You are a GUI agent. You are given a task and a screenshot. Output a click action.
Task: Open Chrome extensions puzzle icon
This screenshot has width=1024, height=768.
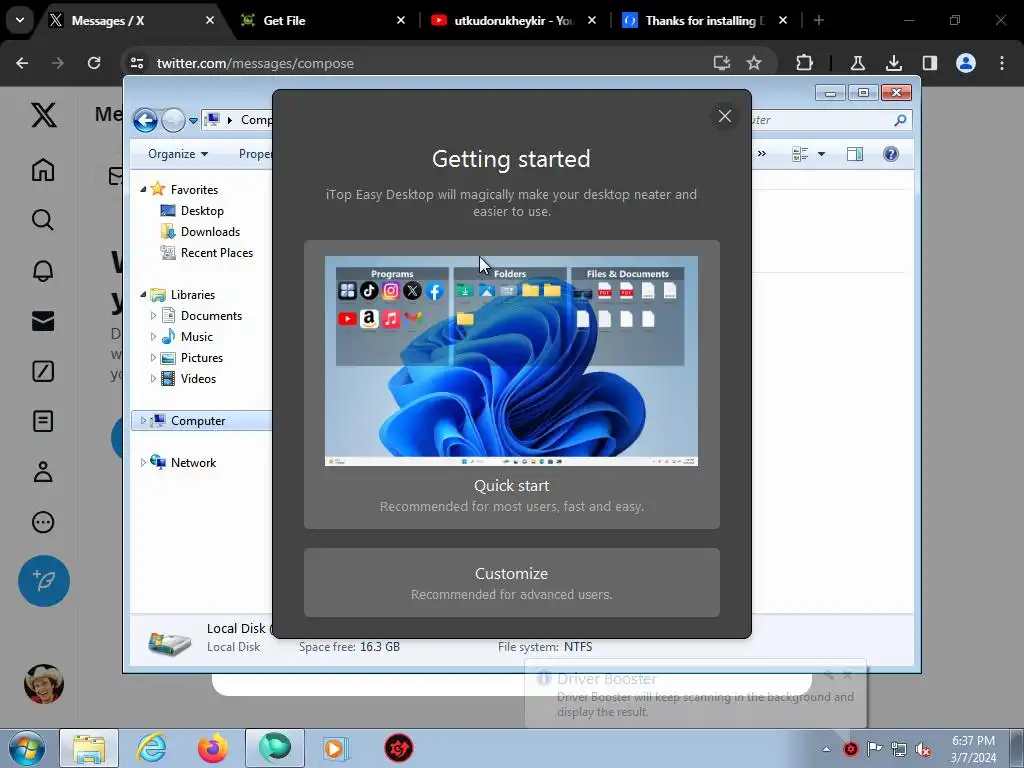click(805, 63)
